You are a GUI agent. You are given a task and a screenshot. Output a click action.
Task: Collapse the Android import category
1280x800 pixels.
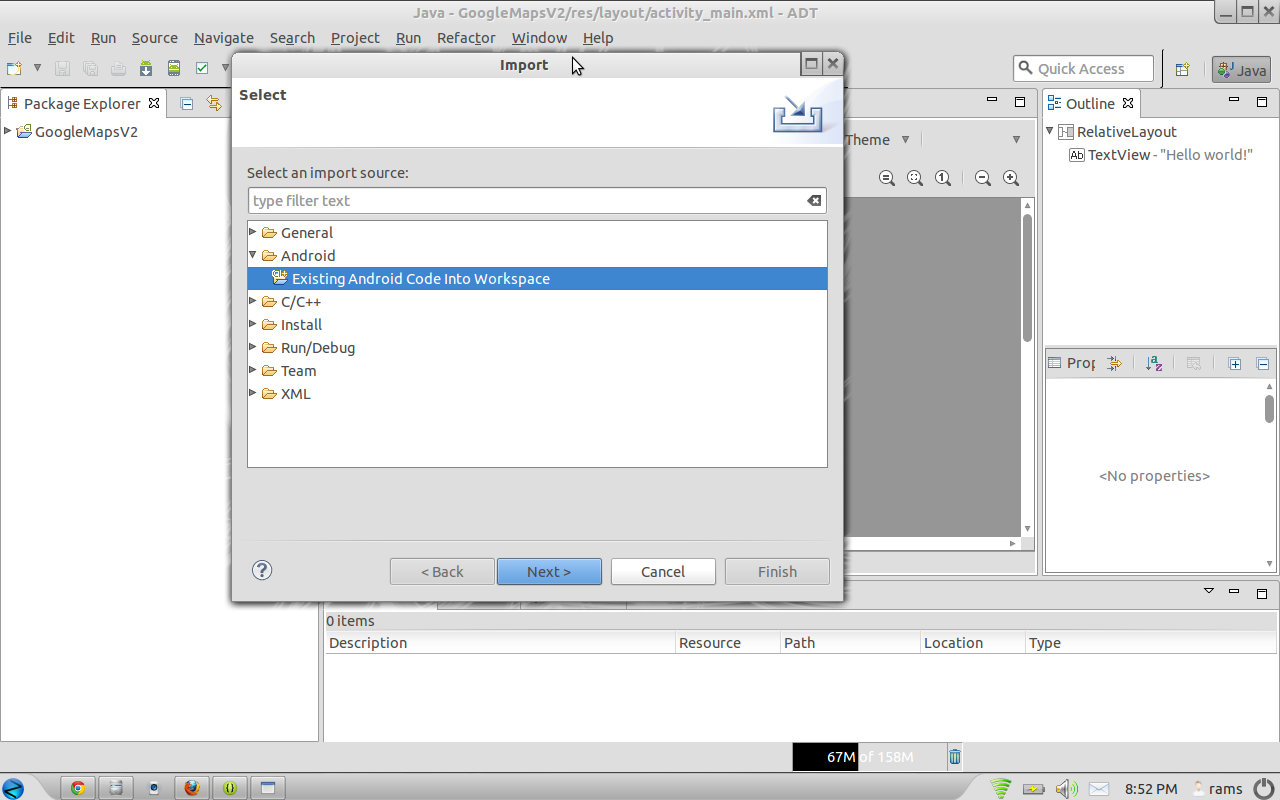[253, 255]
